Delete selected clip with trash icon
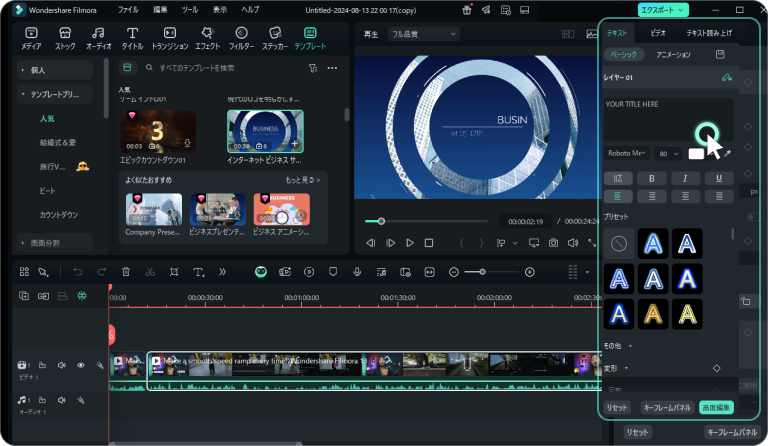Image resolution: width=768 pixels, height=446 pixels. pos(126,272)
